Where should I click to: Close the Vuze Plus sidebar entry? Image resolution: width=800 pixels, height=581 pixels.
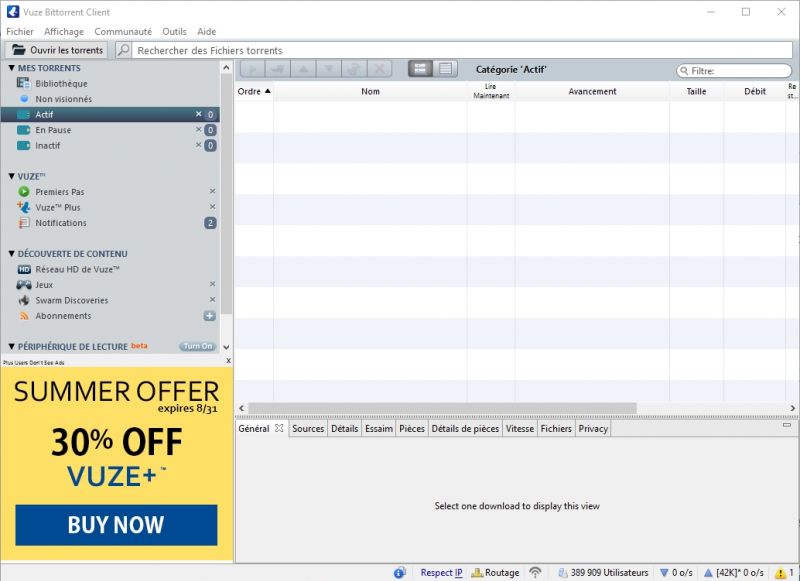click(213, 207)
